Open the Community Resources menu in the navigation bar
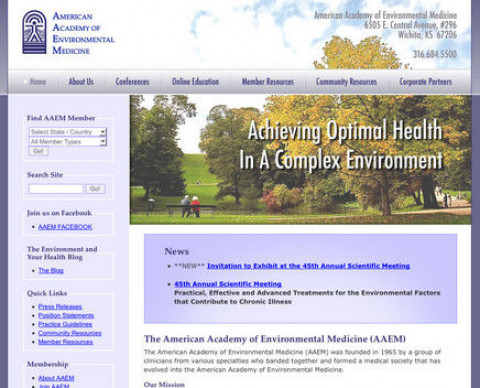The height and width of the screenshot is (388, 480). tap(346, 82)
